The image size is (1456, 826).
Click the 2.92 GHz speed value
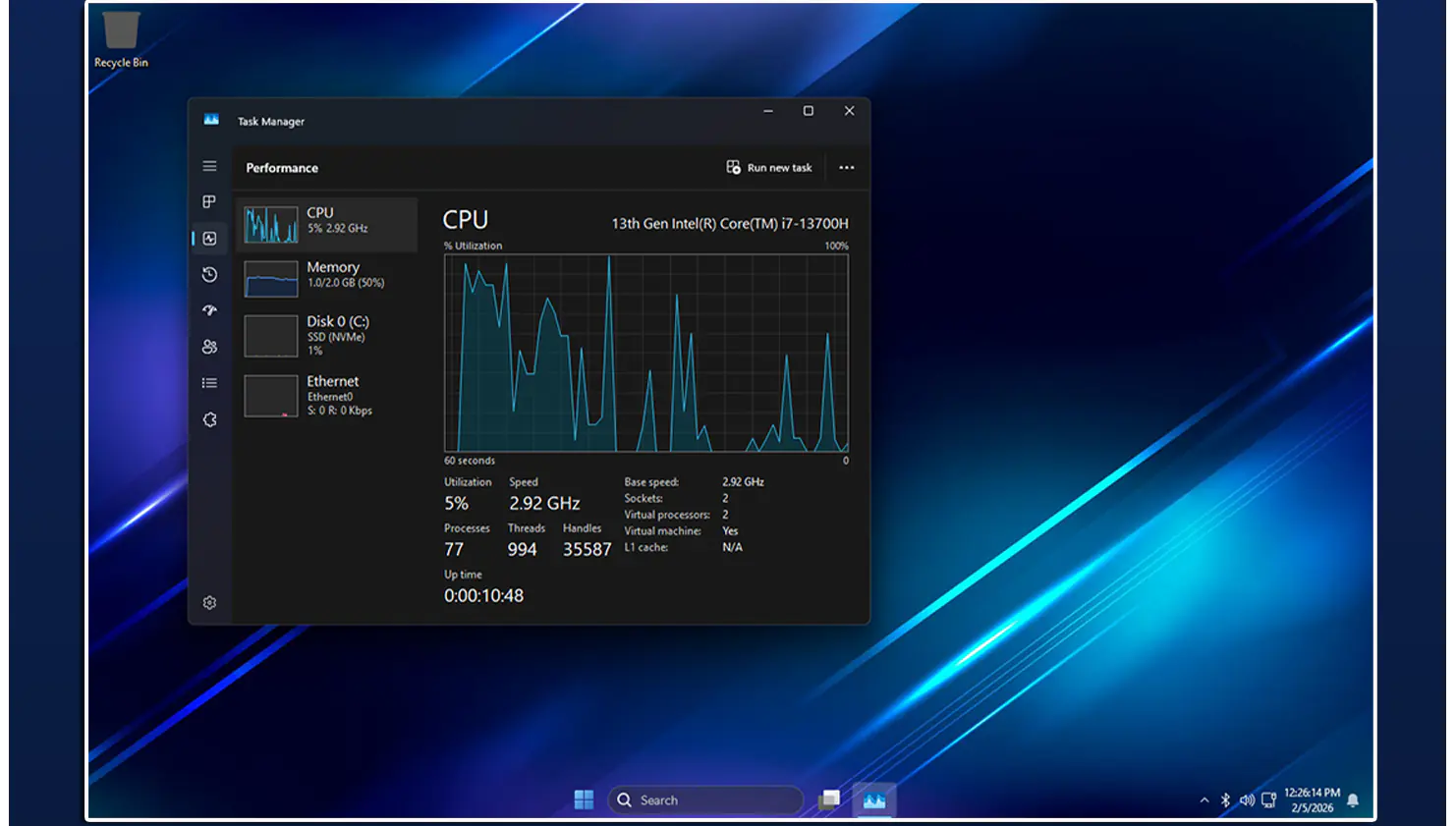point(544,504)
